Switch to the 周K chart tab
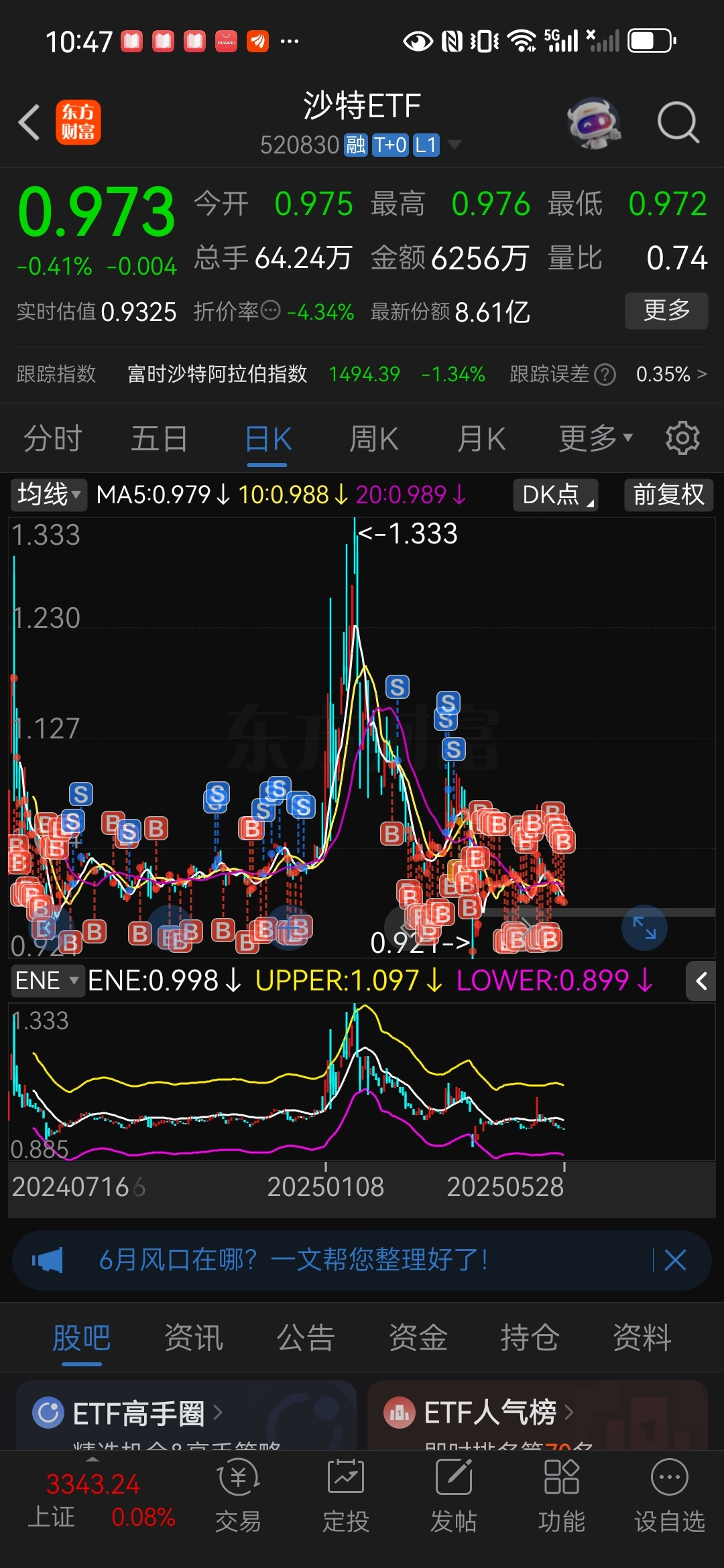724x1568 pixels. tap(373, 440)
